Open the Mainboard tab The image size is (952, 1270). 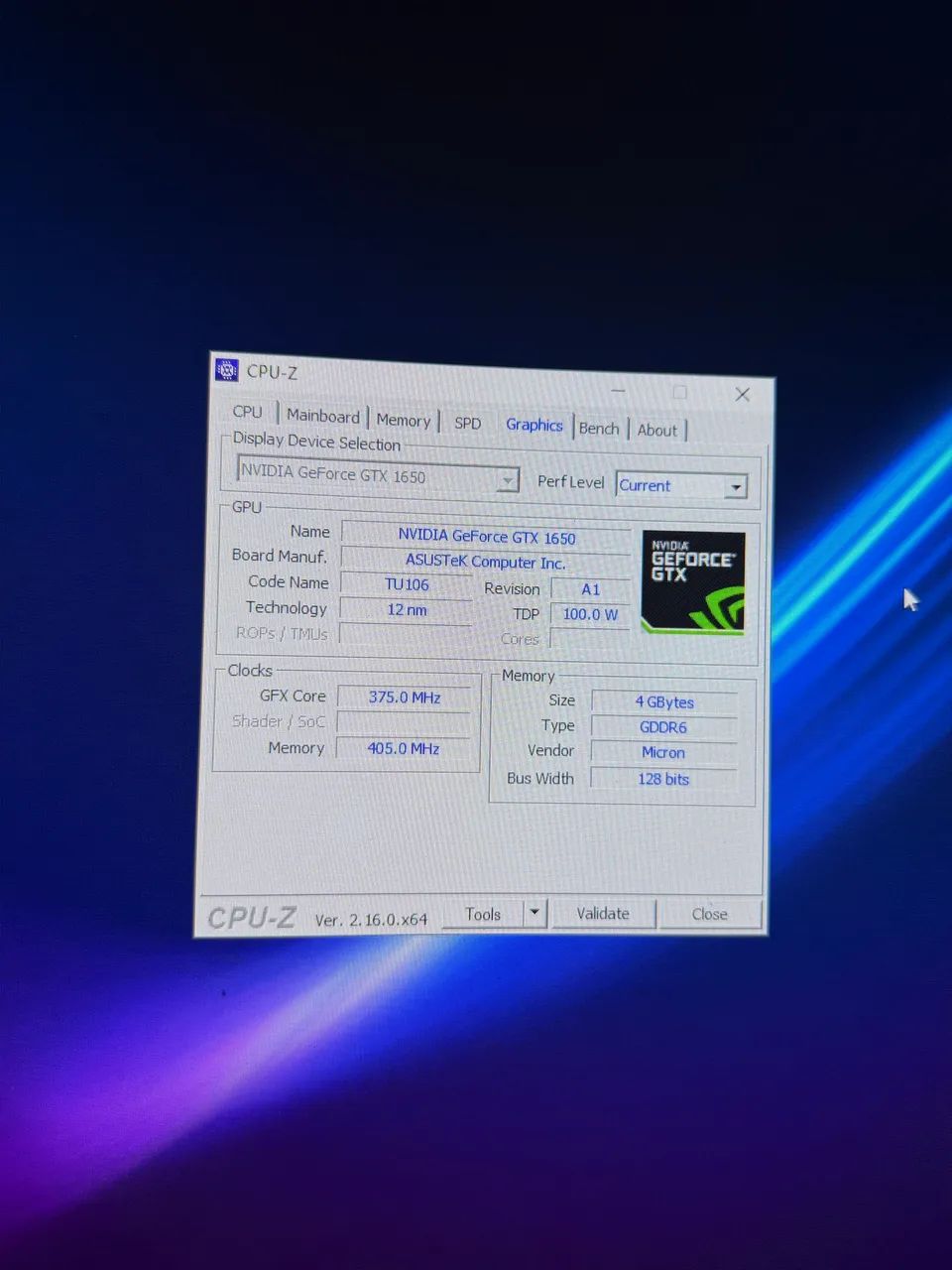pyautogui.click(x=323, y=416)
